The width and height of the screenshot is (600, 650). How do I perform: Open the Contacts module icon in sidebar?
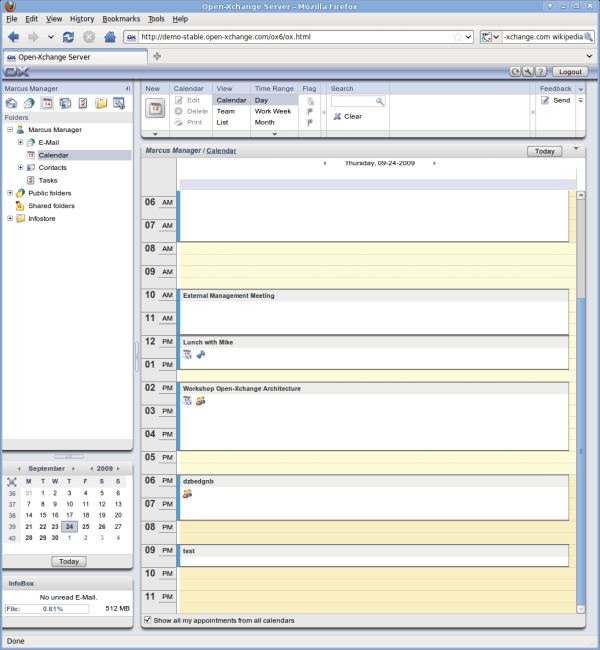tap(65, 103)
